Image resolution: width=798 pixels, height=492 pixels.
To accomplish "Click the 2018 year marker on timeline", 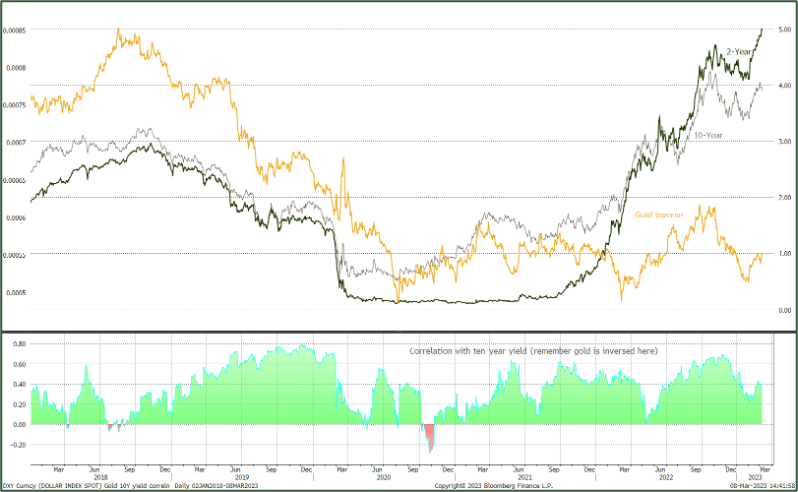I will pyautogui.click(x=101, y=477).
